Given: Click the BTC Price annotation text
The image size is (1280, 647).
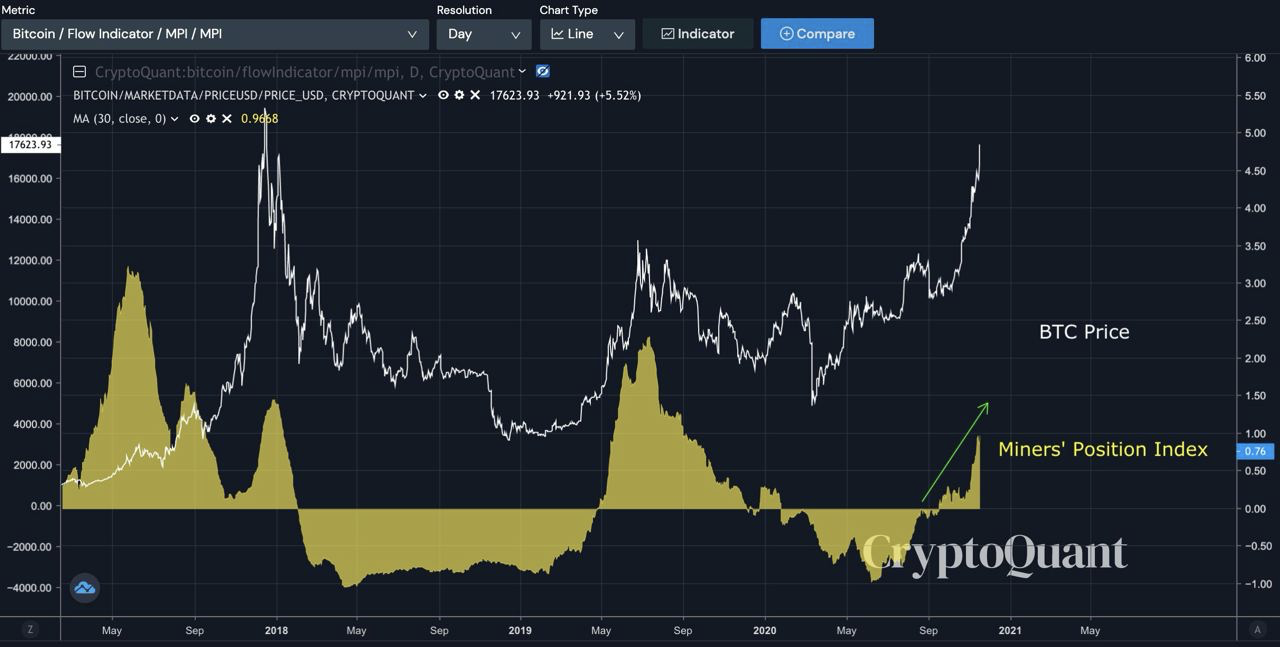Looking at the screenshot, I should [1084, 332].
